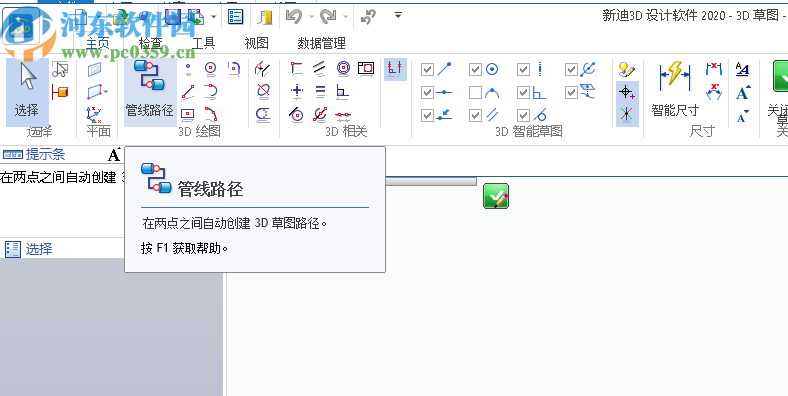788x396 pixels.
Task: Apply the perpendicular relationship icon
Action: click(343, 91)
